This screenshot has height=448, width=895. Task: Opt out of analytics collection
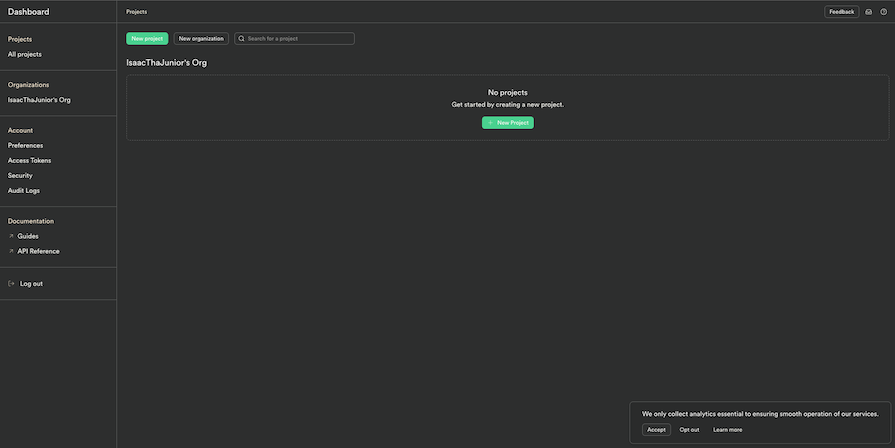[x=689, y=430]
